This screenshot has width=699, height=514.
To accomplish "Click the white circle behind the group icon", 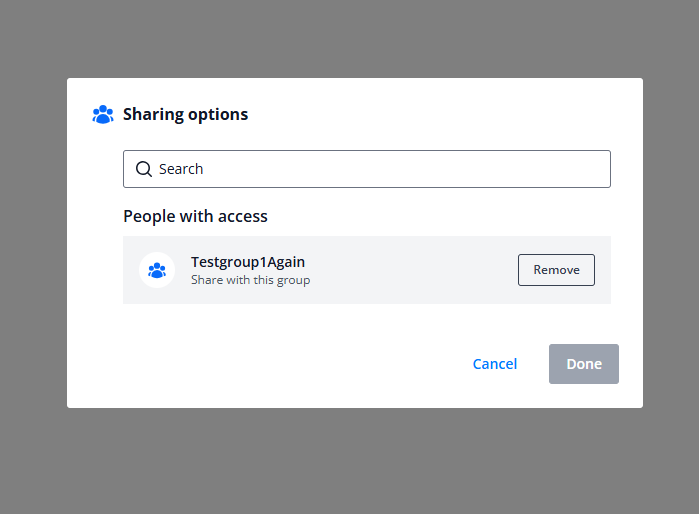I will point(157,270).
